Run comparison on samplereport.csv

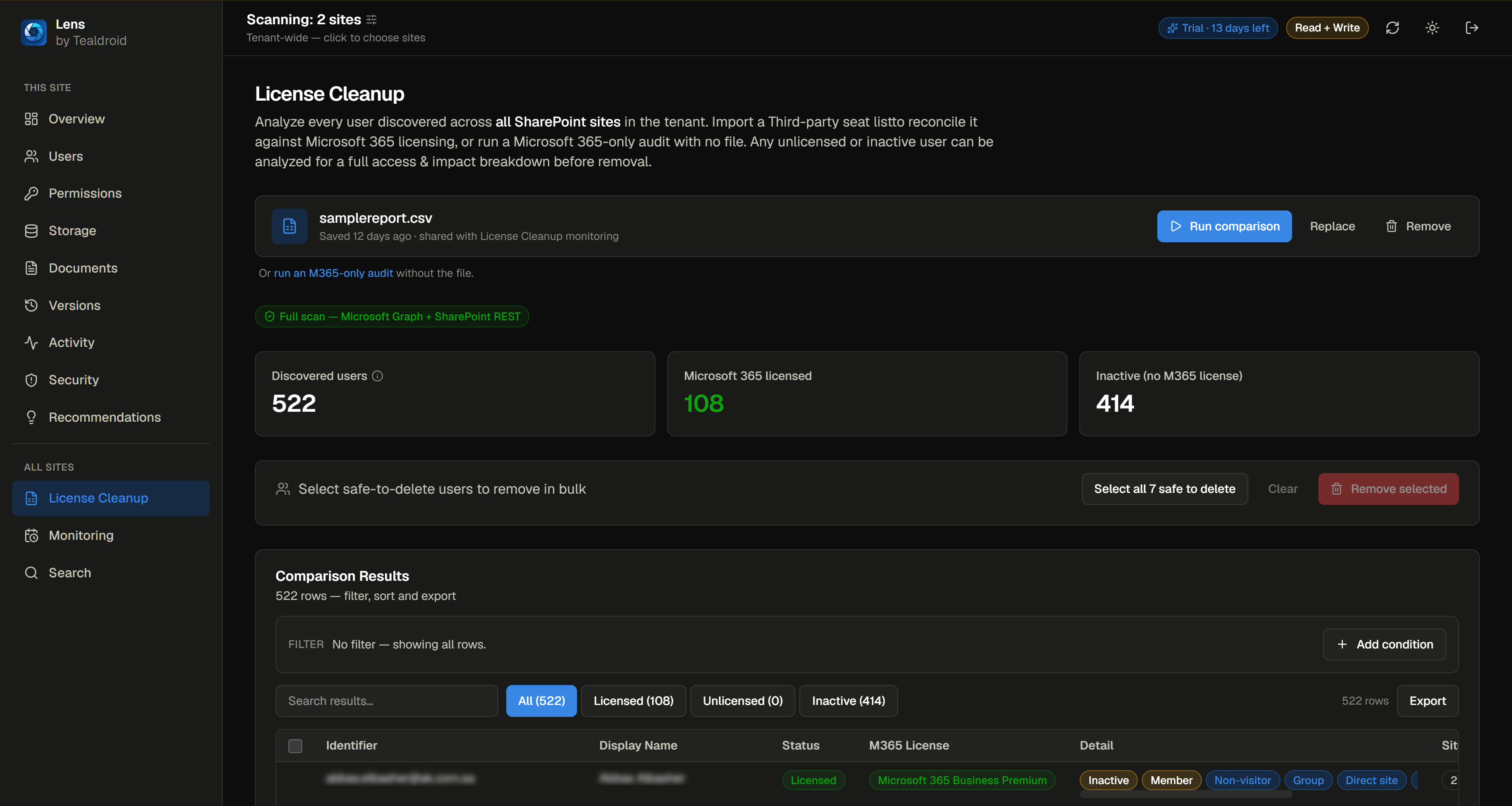[1224, 226]
